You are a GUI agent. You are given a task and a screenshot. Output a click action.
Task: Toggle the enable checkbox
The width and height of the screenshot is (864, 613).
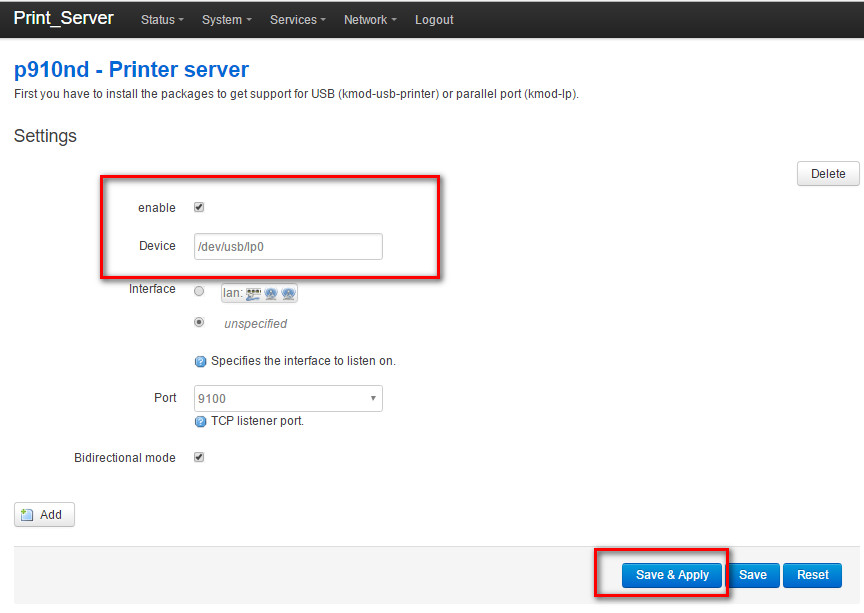pos(199,207)
